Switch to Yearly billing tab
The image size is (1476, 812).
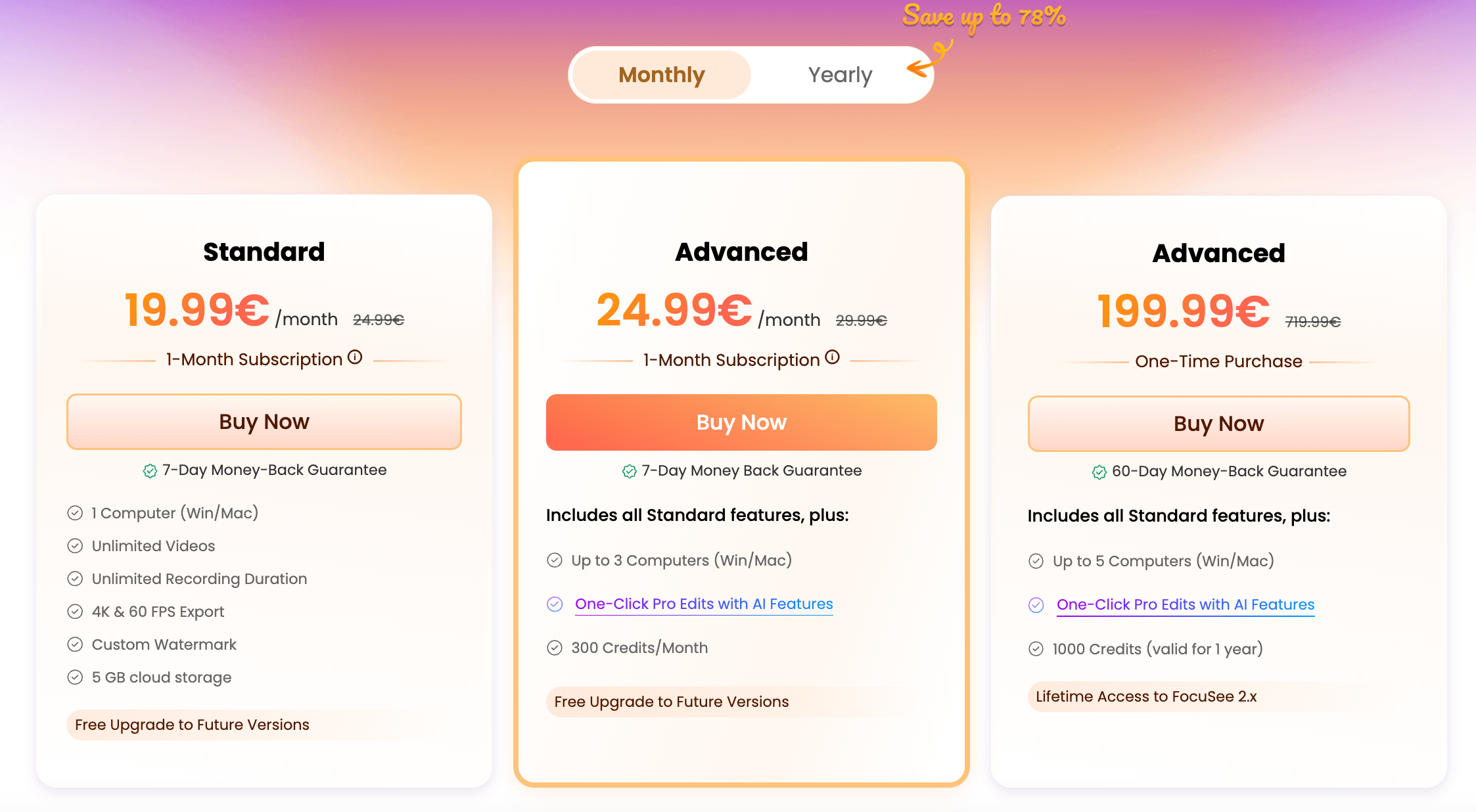tap(840, 75)
